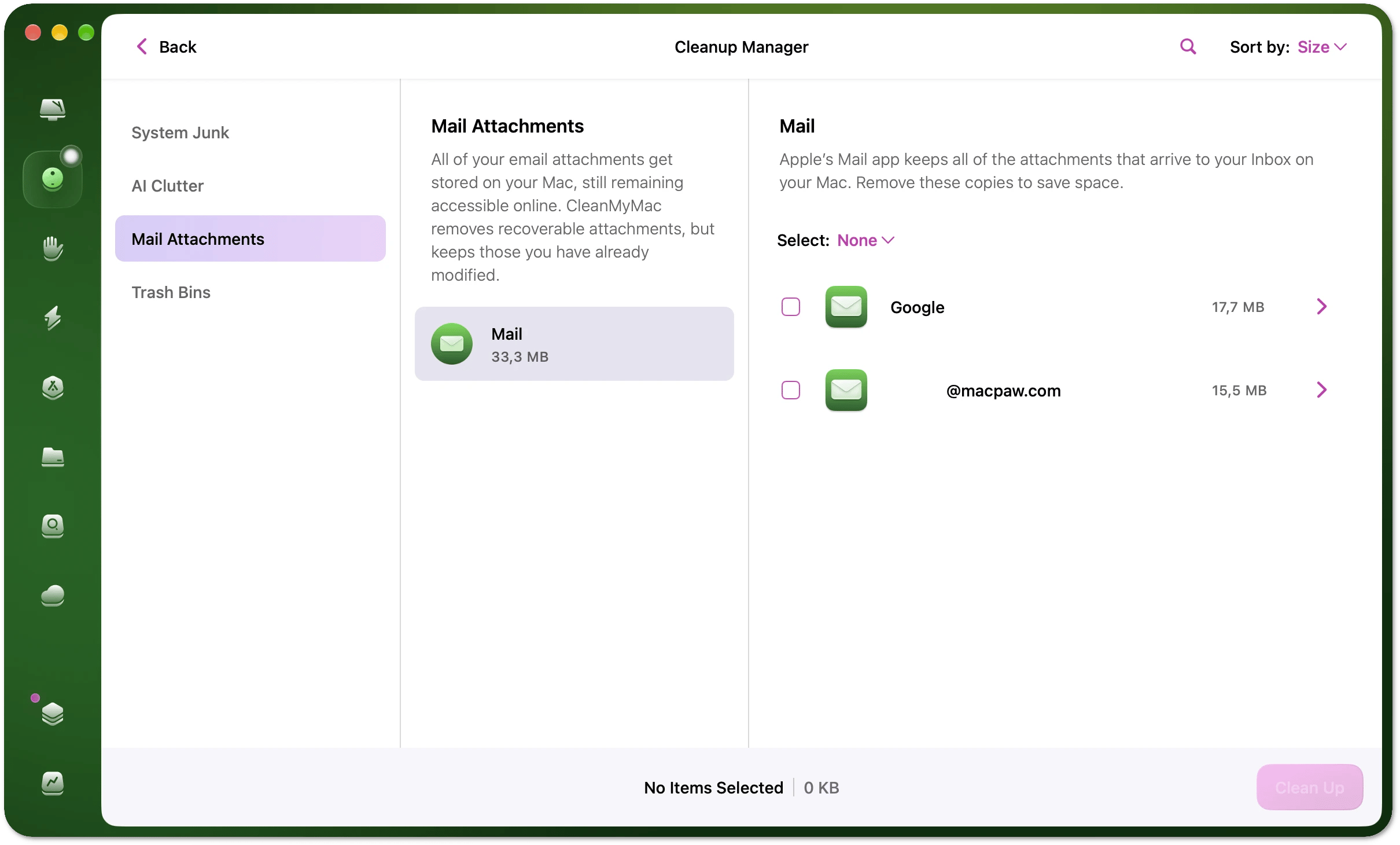
Task: Open the Smart Care monitor icon in sidebar
Action: click(53, 109)
